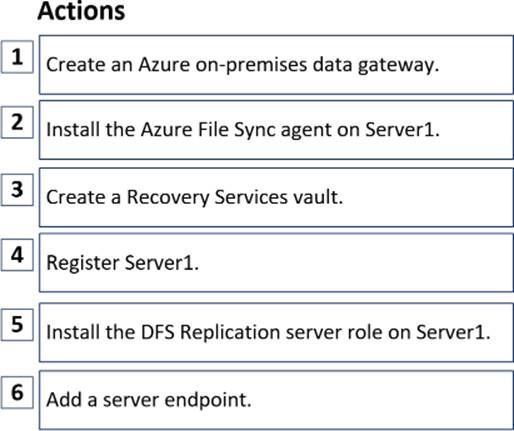Click 'Server1' text in the File Sync action

402,129
